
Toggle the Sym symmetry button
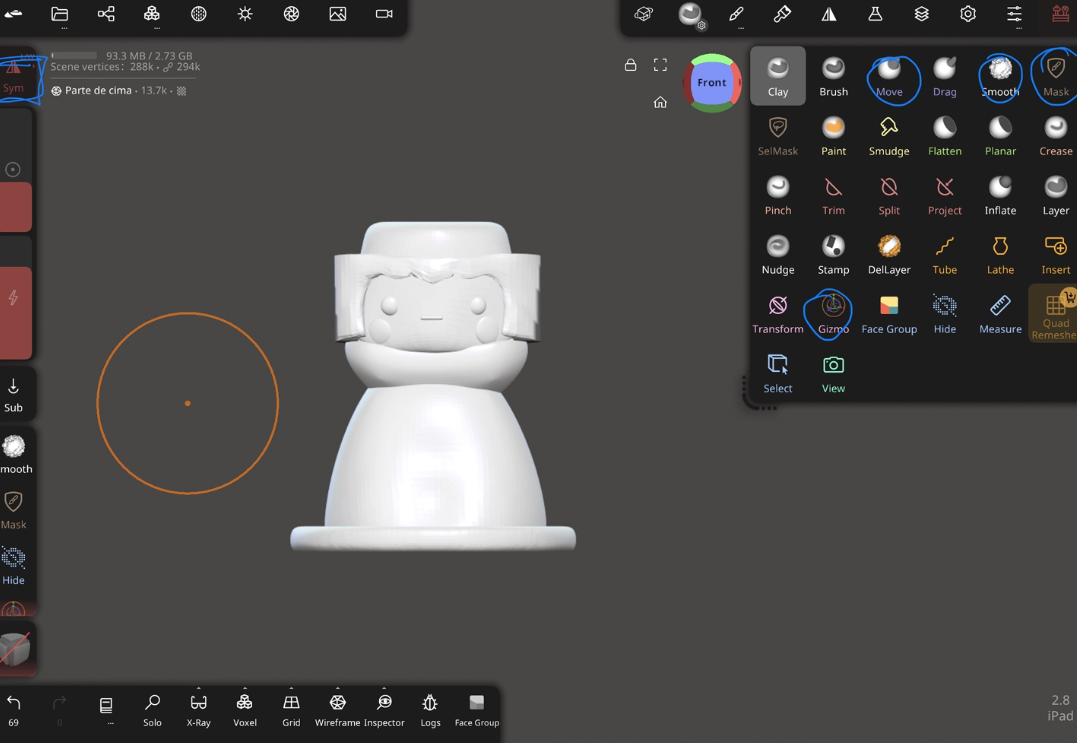(13, 76)
